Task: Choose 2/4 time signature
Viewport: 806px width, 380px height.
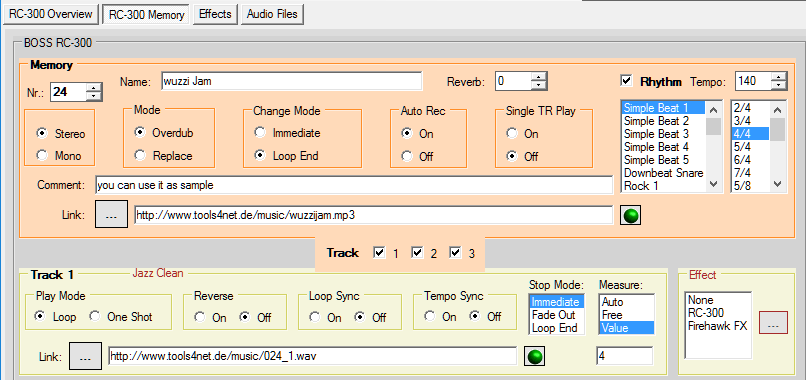Action: pos(750,108)
